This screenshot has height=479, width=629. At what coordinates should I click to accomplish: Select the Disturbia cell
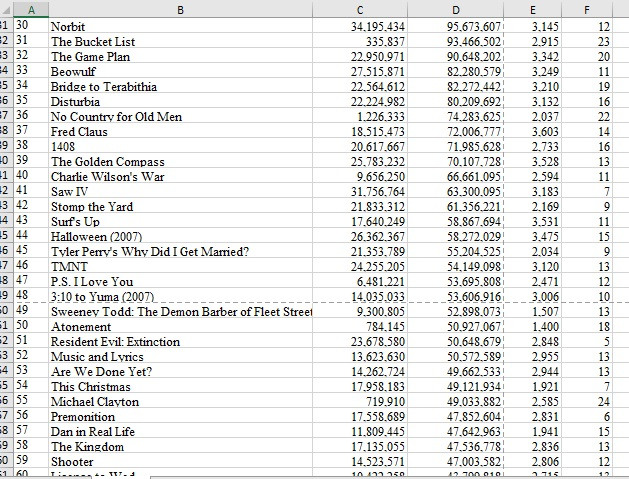coord(181,101)
